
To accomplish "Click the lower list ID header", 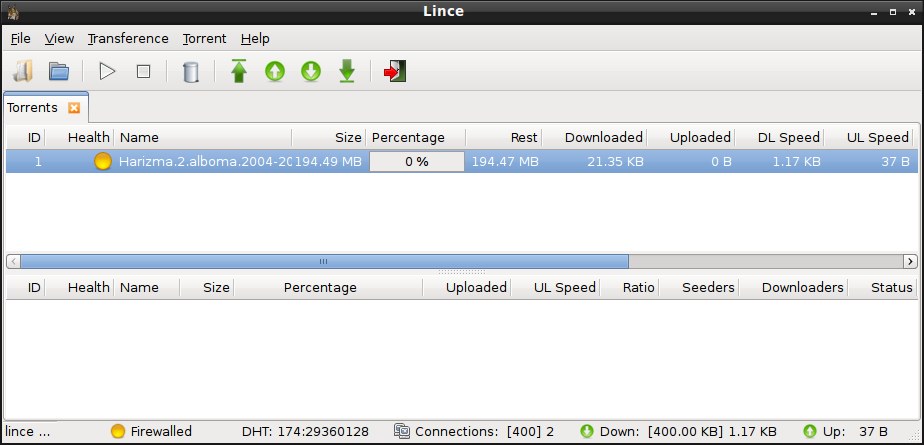I will point(26,288).
